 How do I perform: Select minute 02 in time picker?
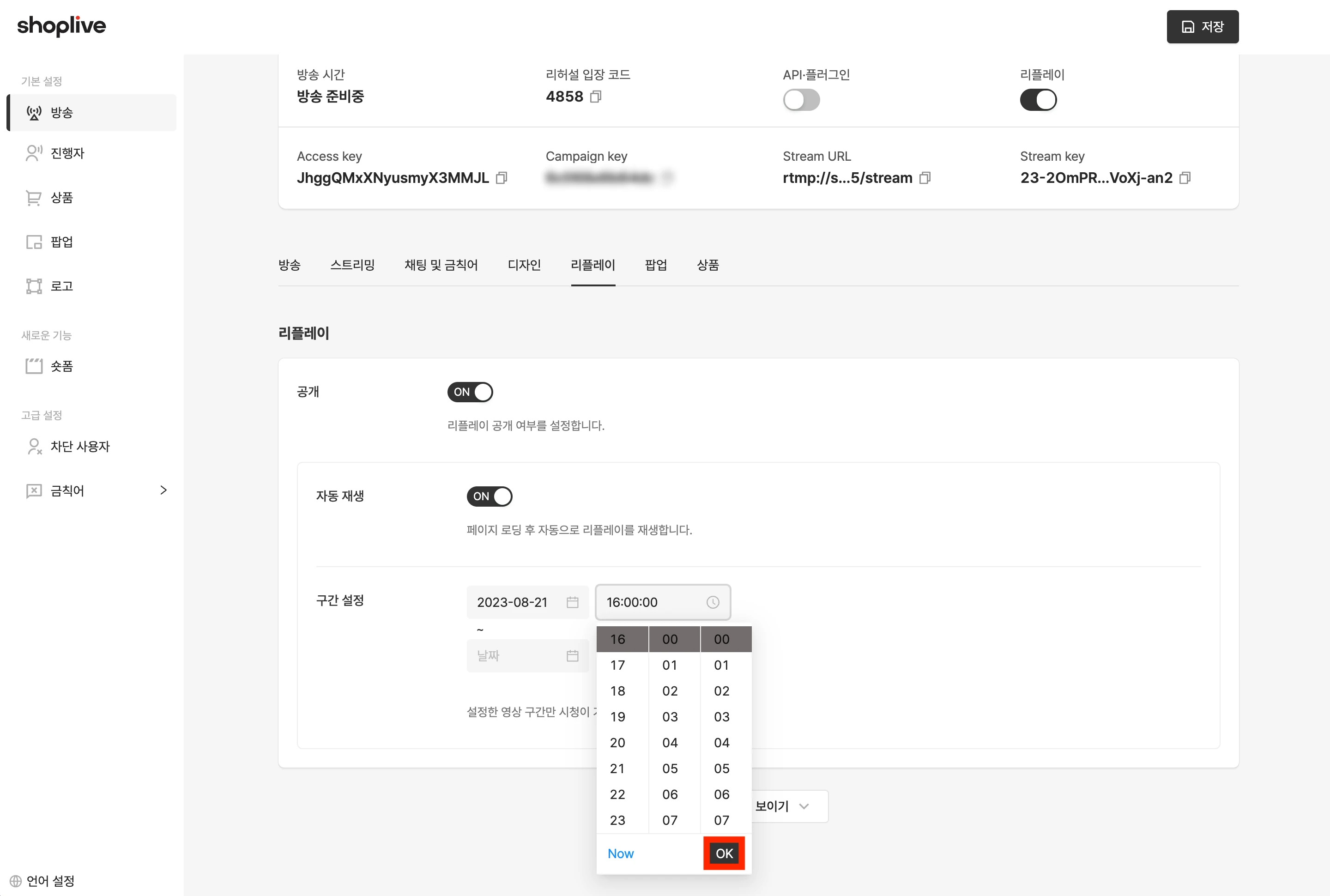click(670, 691)
